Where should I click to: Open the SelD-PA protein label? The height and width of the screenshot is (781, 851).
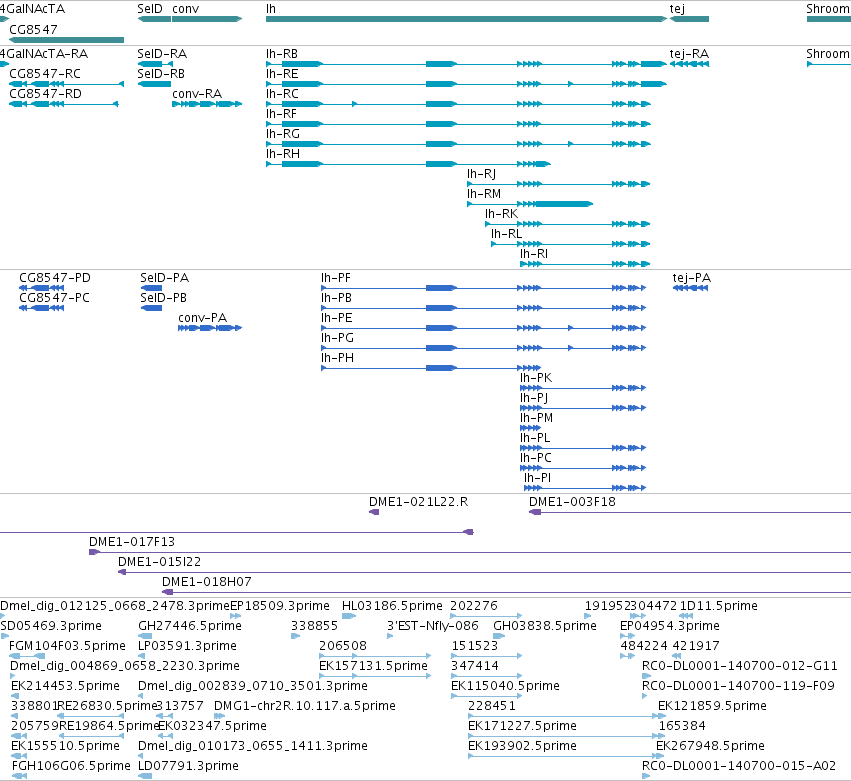(164, 278)
